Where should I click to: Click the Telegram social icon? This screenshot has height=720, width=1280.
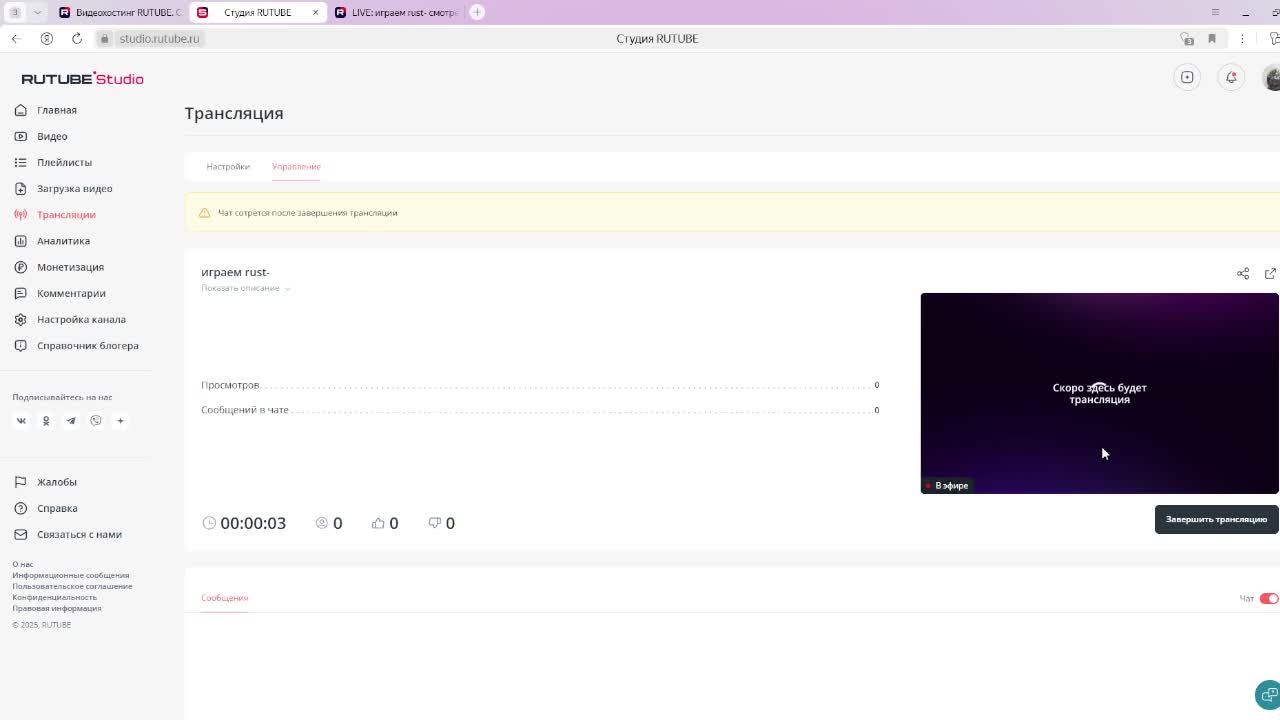(x=71, y=421)
